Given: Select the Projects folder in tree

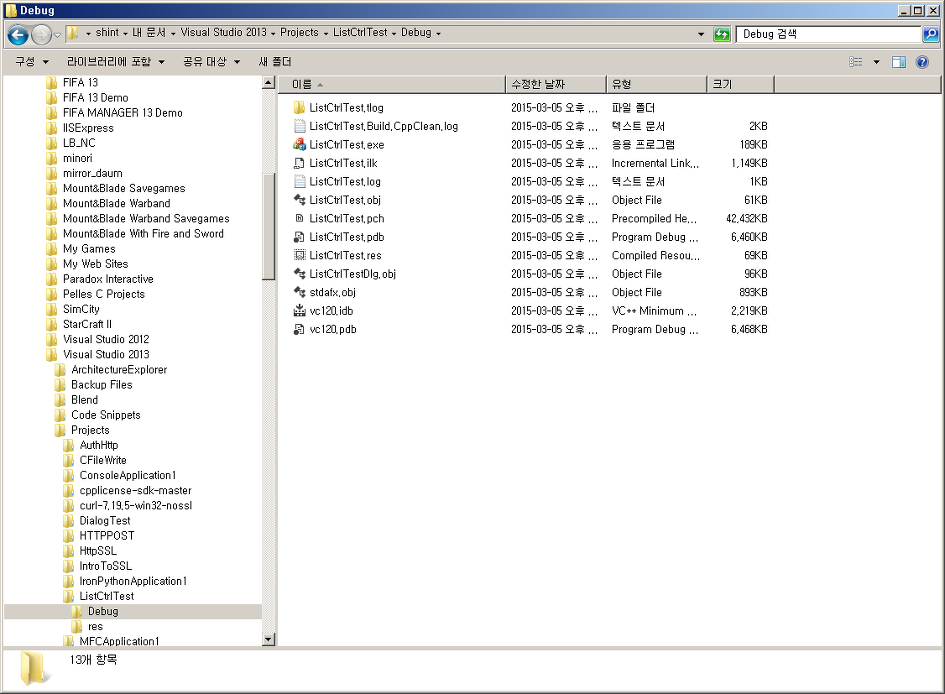Looking at the screenshot, I should click(90, 430).
